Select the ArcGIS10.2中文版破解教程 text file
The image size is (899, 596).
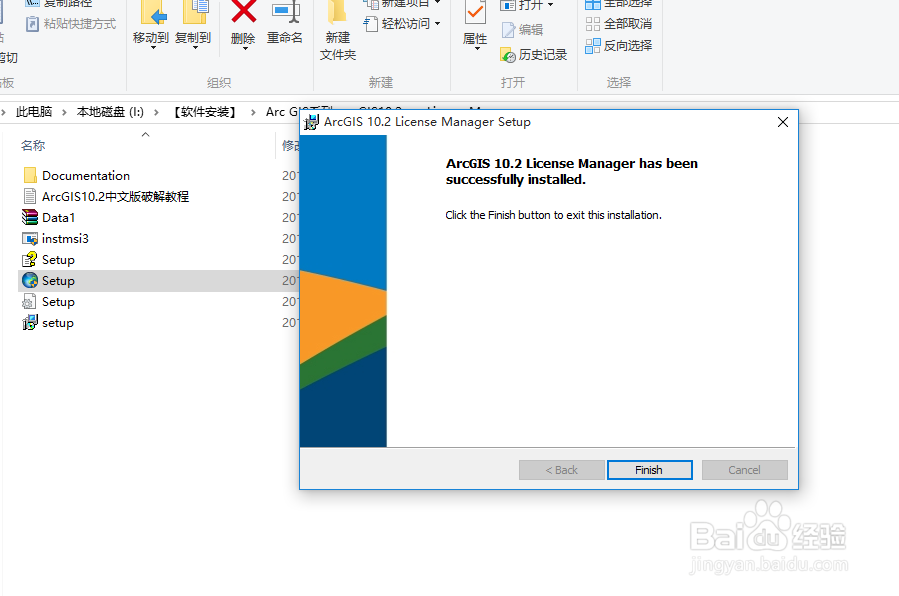(x=105, y=197)
